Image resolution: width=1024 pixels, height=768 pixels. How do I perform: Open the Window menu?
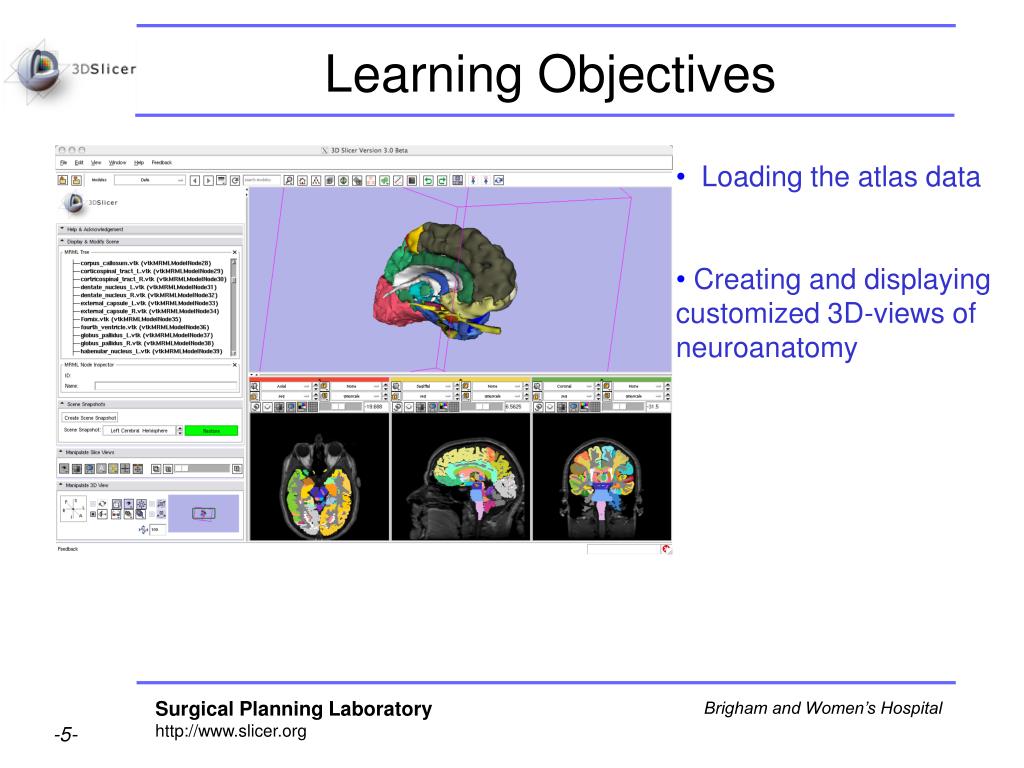(118, 163)
